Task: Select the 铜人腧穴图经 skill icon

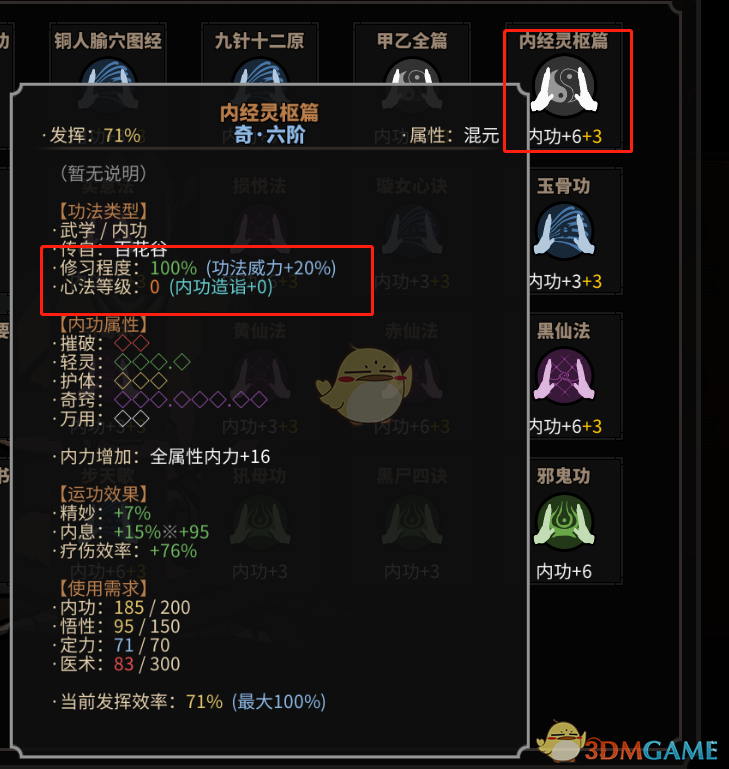Action: click(108, 72)
